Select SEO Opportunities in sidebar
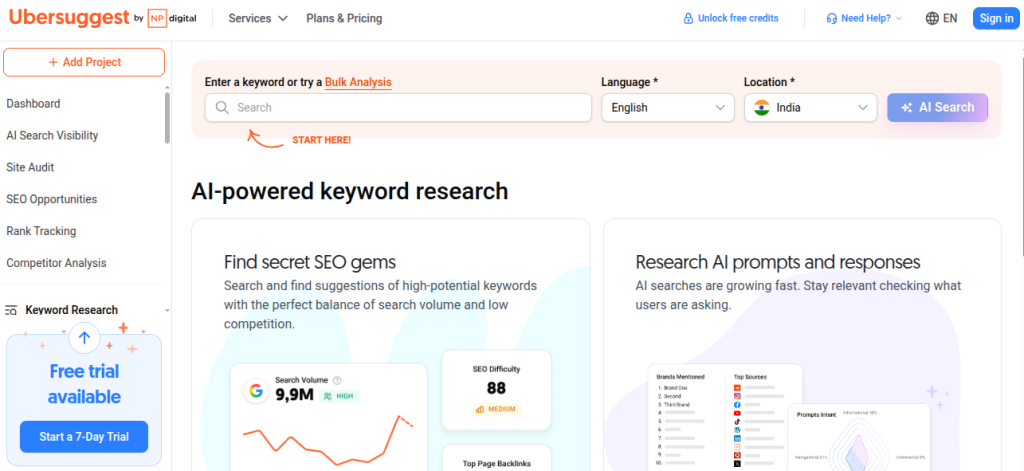 click(52, 199)
